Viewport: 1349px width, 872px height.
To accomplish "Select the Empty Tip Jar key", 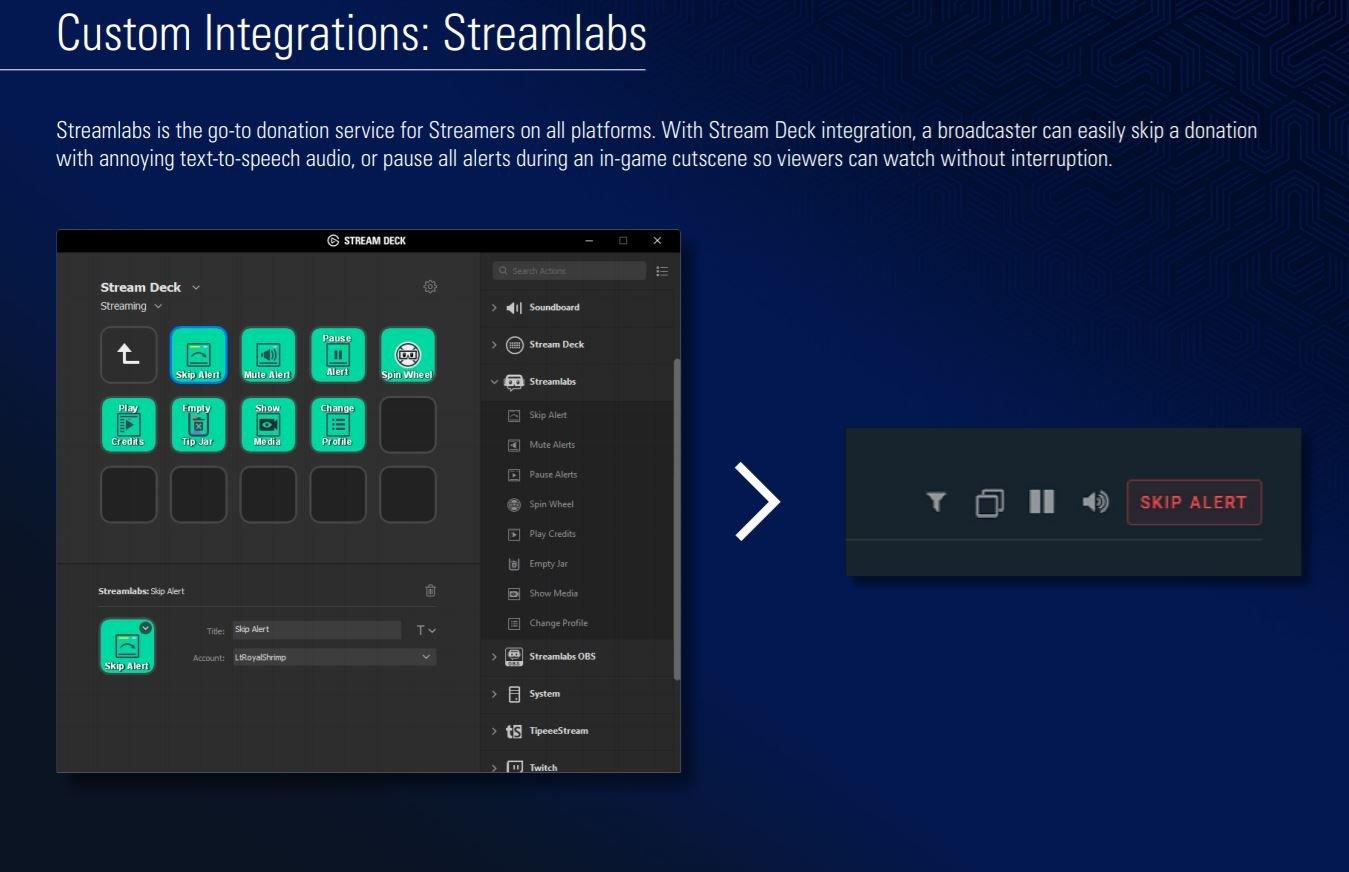I will point(198,424).
